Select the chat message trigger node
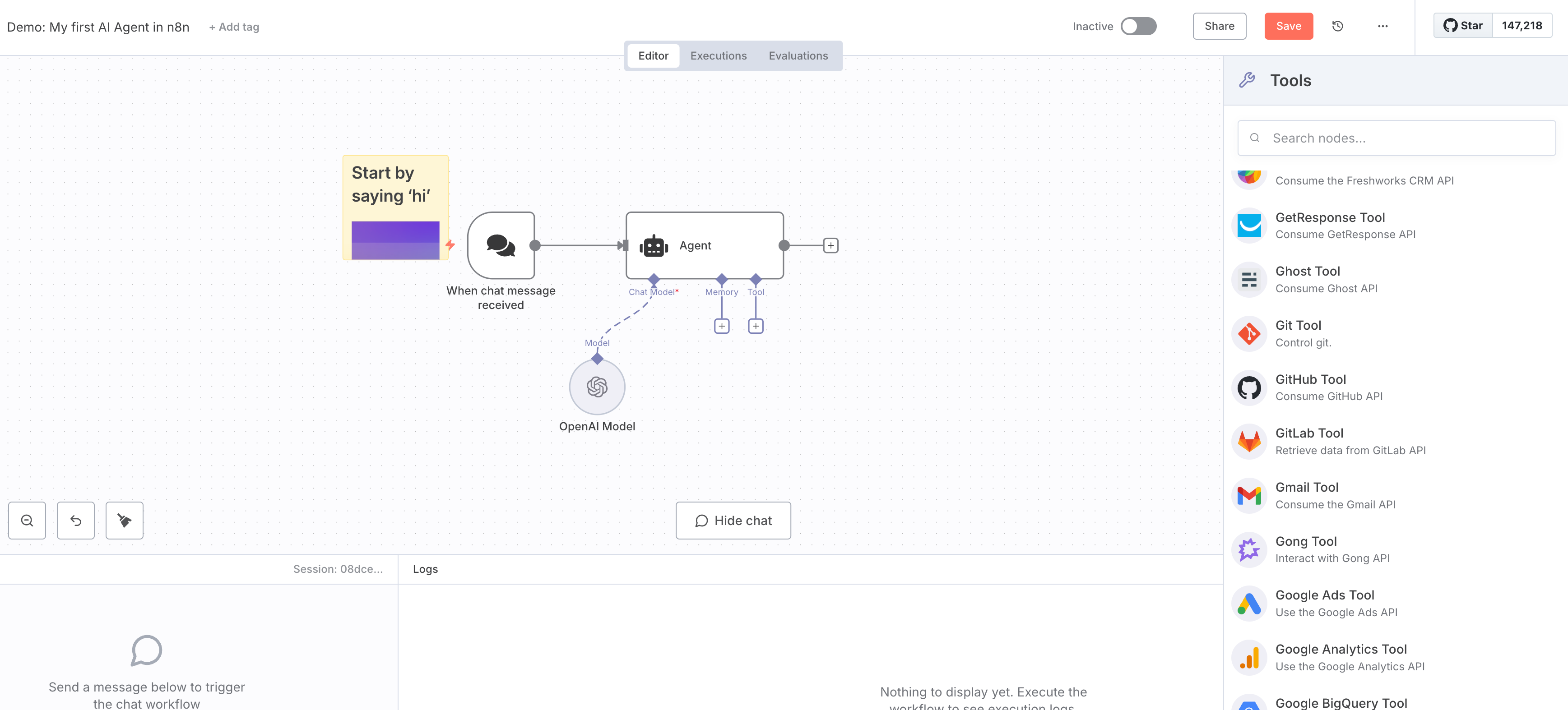This screenshot has height=710, width=1568. pos(501,245)
